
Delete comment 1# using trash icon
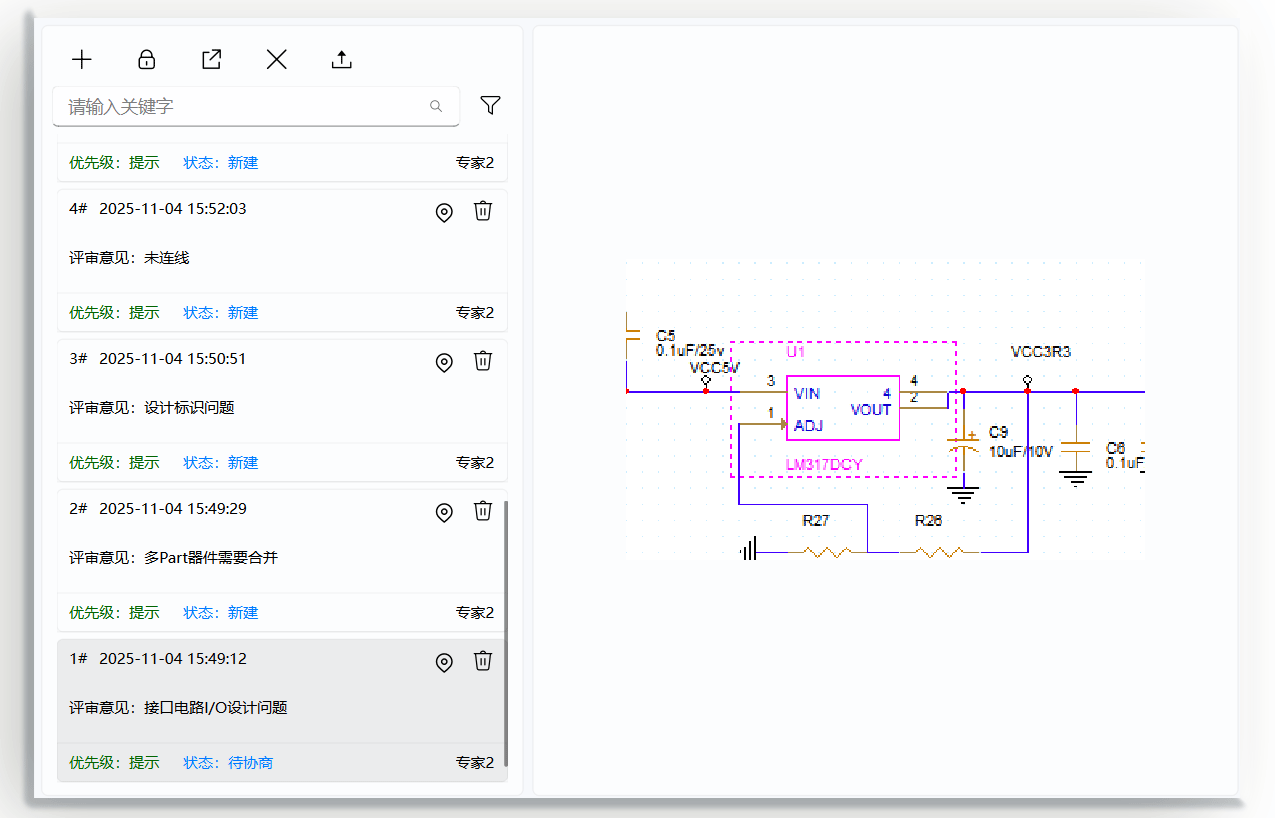(x=483, y=661)
